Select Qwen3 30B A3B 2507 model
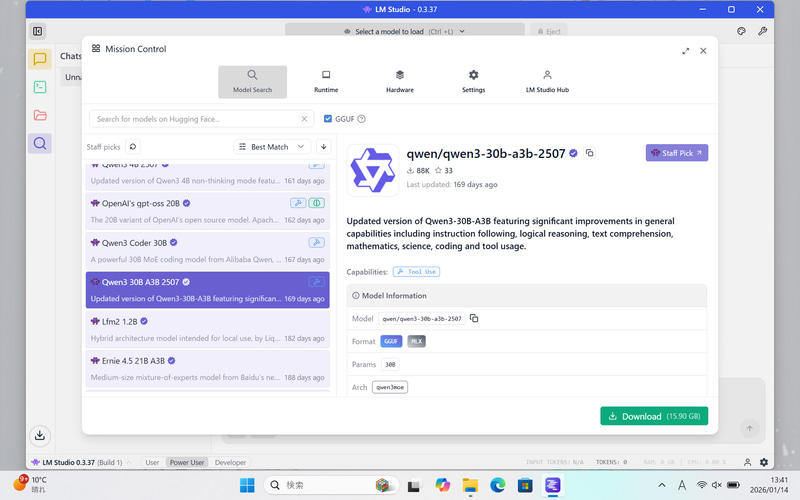800x500 pixels. [x=208, y=290]
